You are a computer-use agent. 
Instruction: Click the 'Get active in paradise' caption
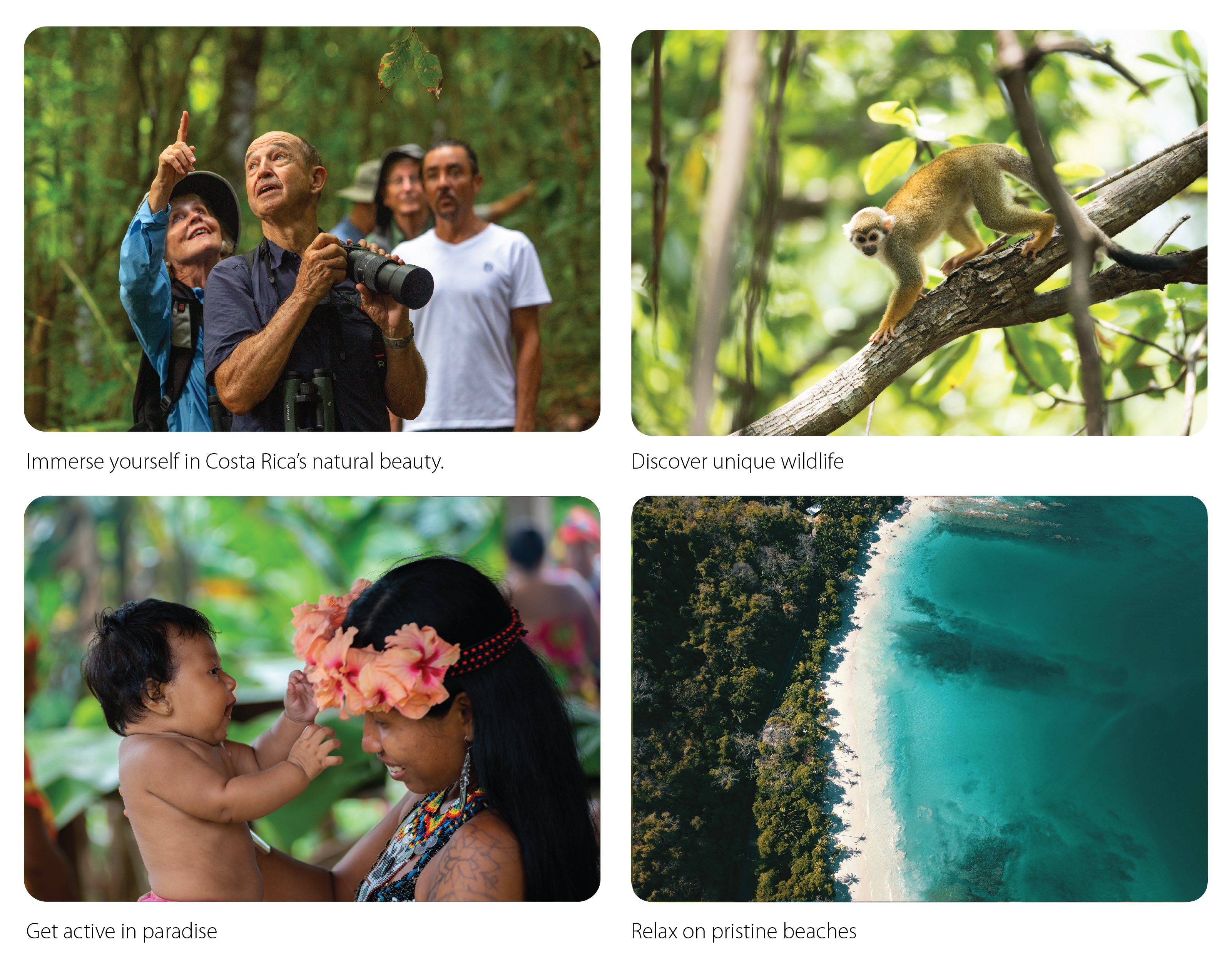[121, 931]
